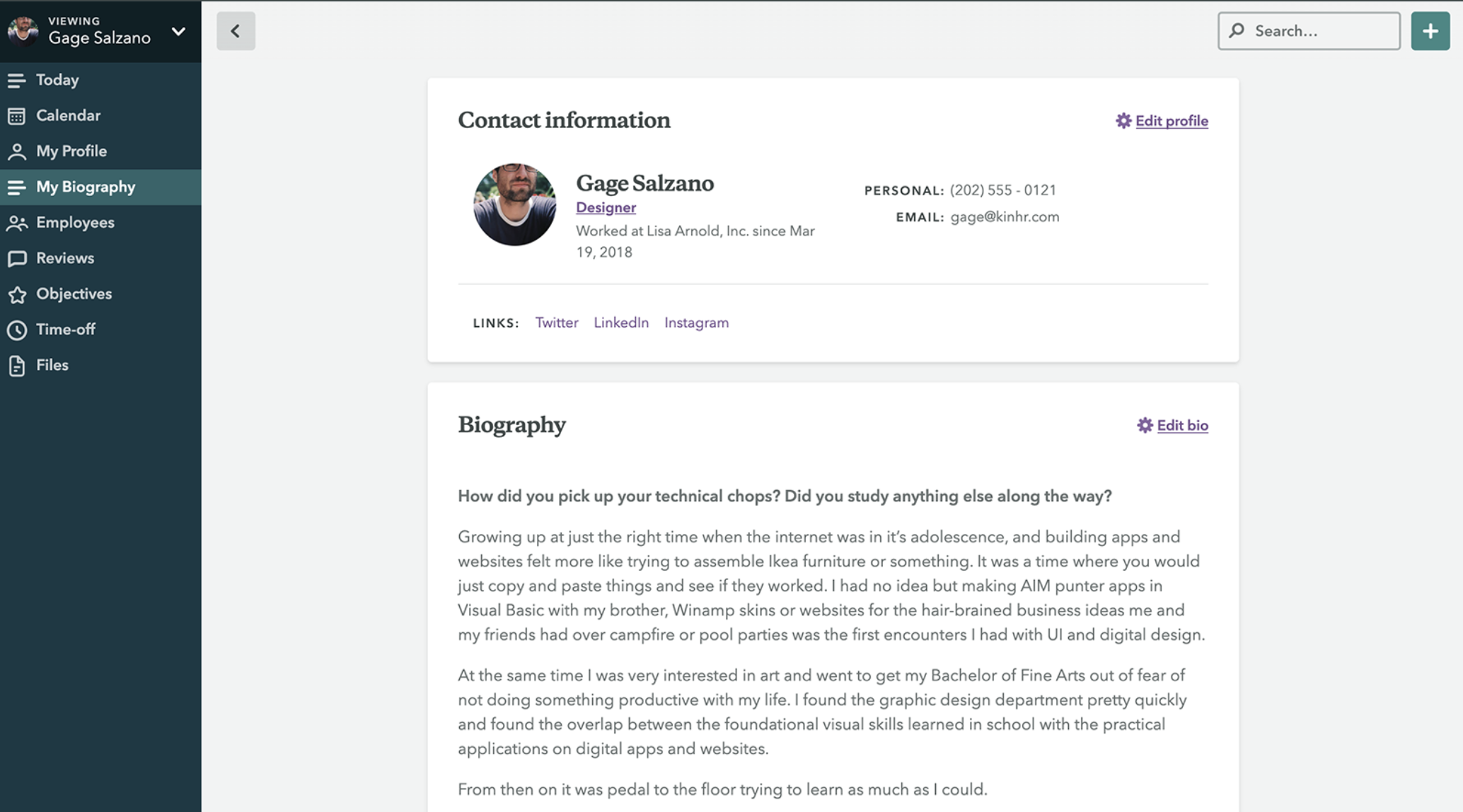
Task: Click the Files document icon
Action: click(16, 366)
